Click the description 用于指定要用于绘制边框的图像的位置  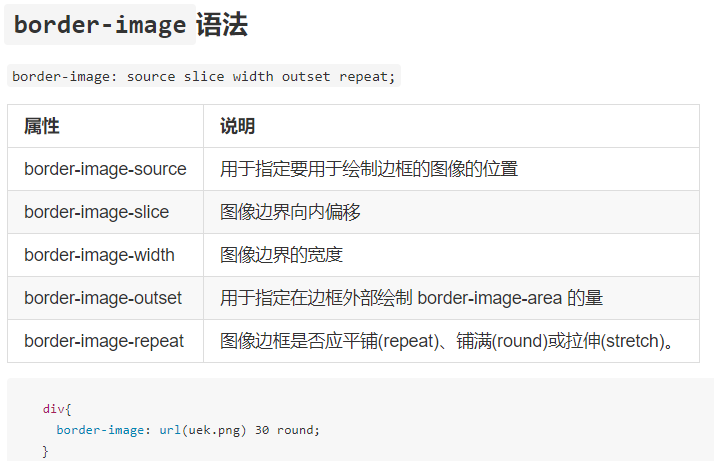369,169
